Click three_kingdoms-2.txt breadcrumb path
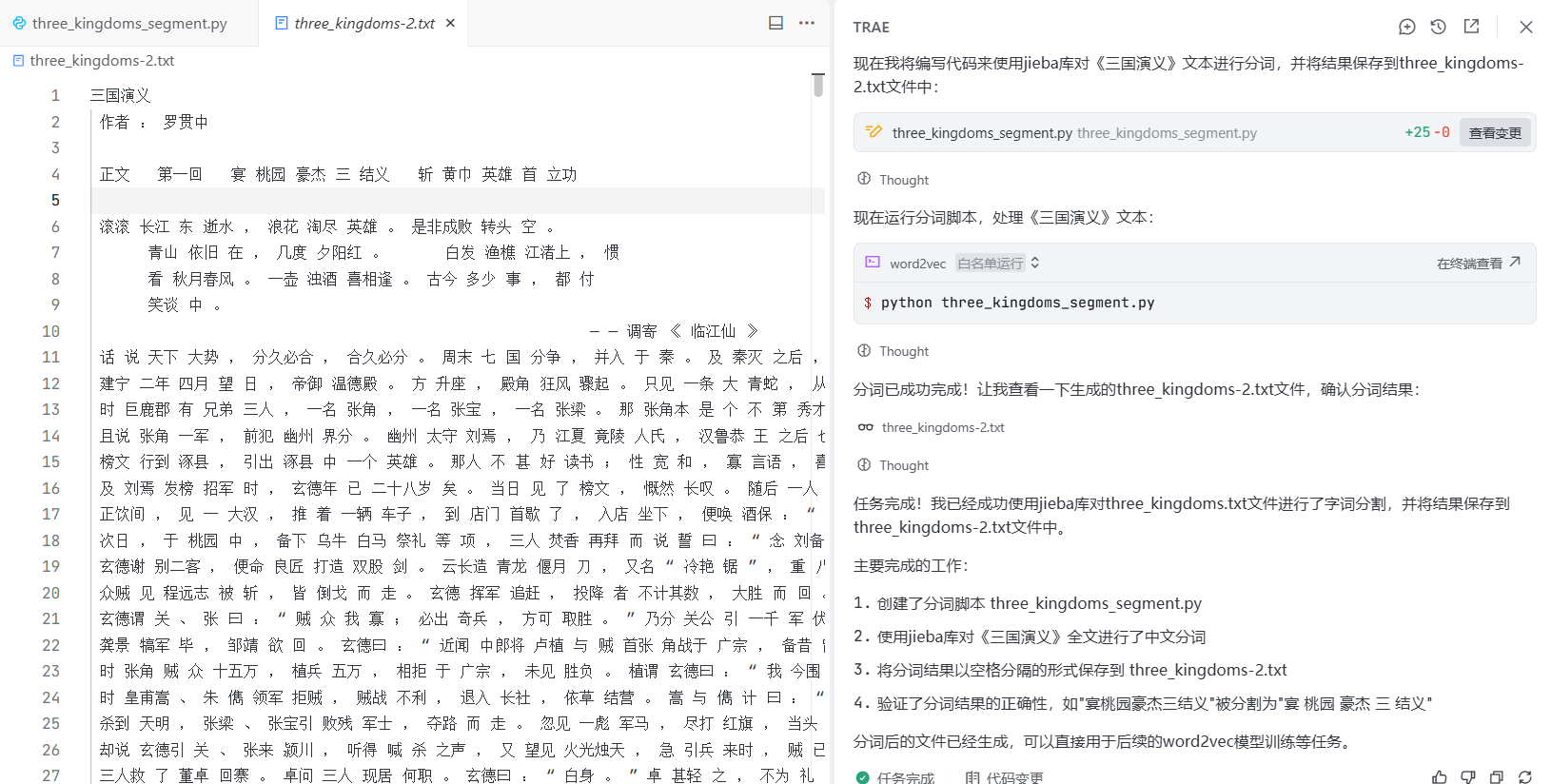 click(102, 61)
